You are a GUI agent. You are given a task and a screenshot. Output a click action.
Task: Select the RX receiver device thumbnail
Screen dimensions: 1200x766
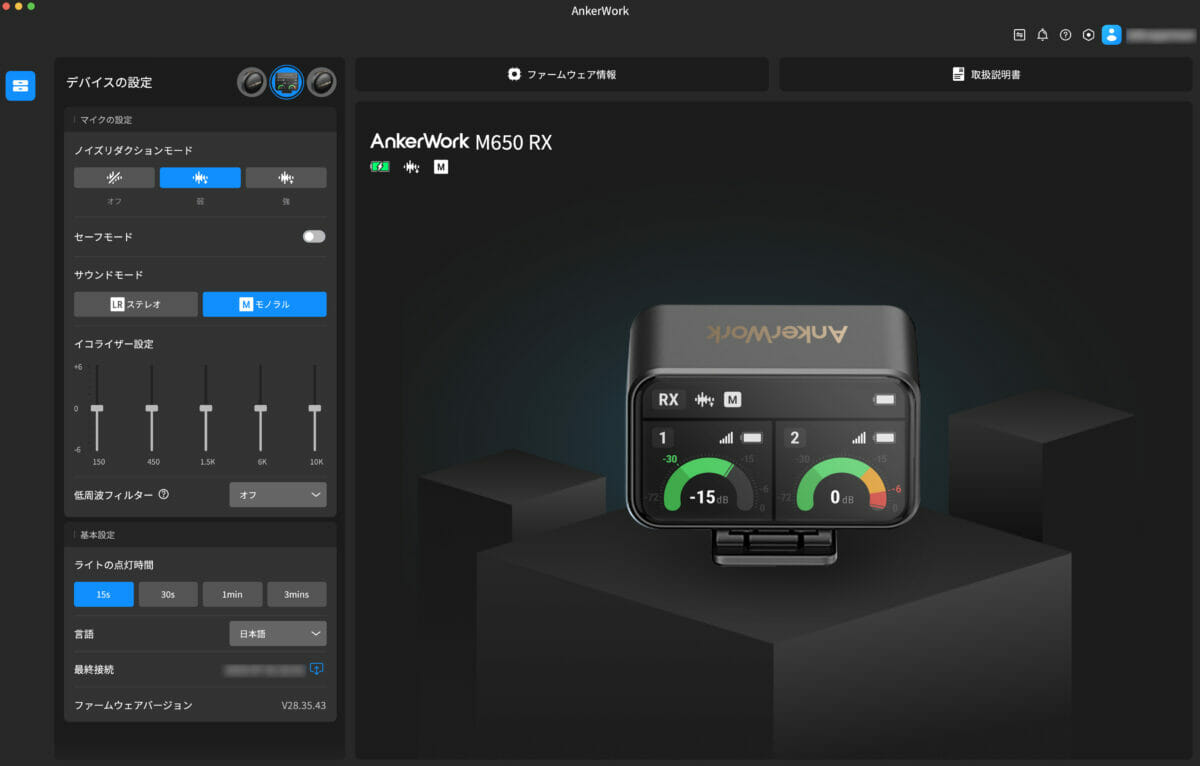pyautogui.click(x=287, y=83)
